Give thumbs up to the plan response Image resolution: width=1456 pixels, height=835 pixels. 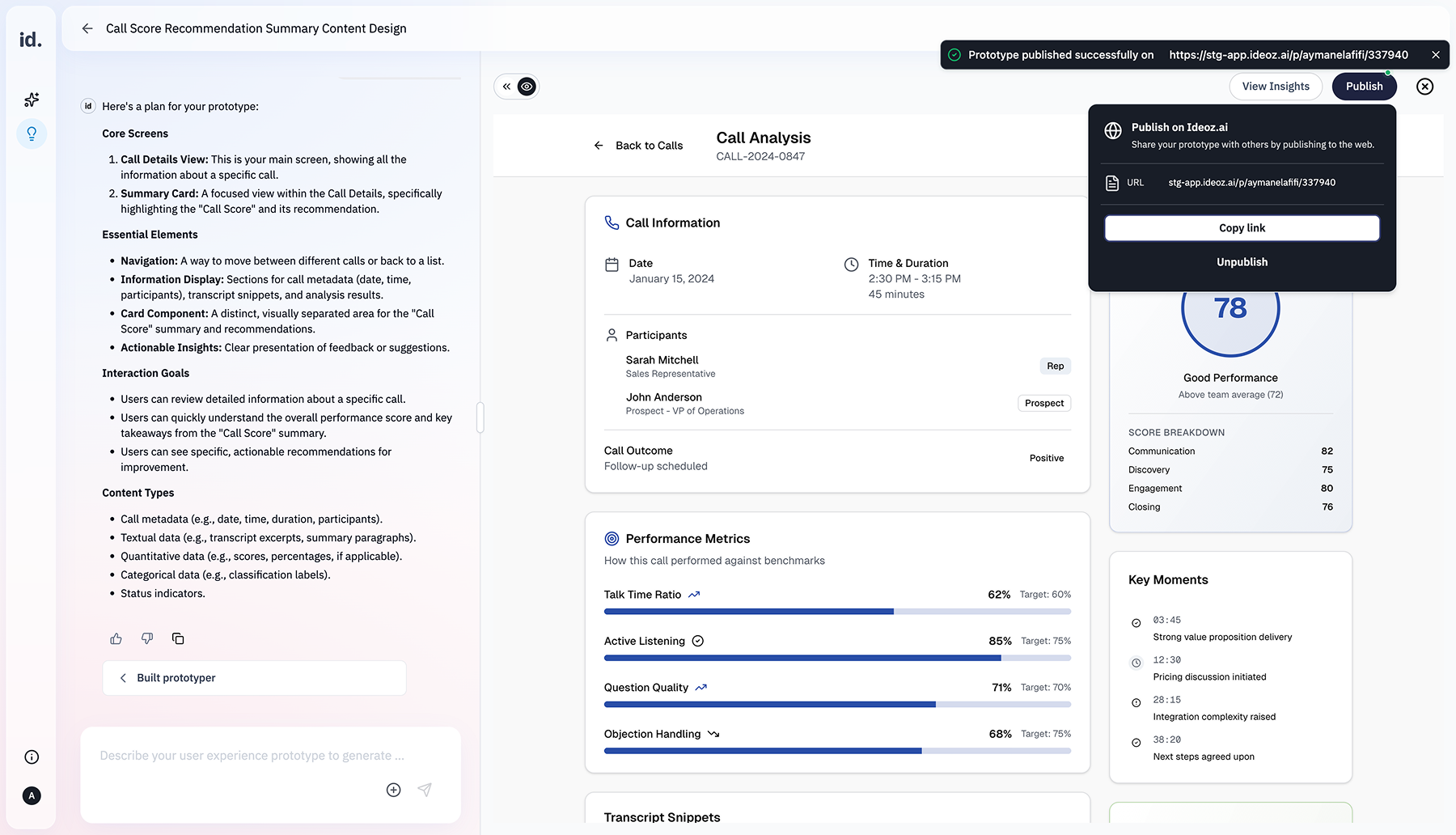116,639
